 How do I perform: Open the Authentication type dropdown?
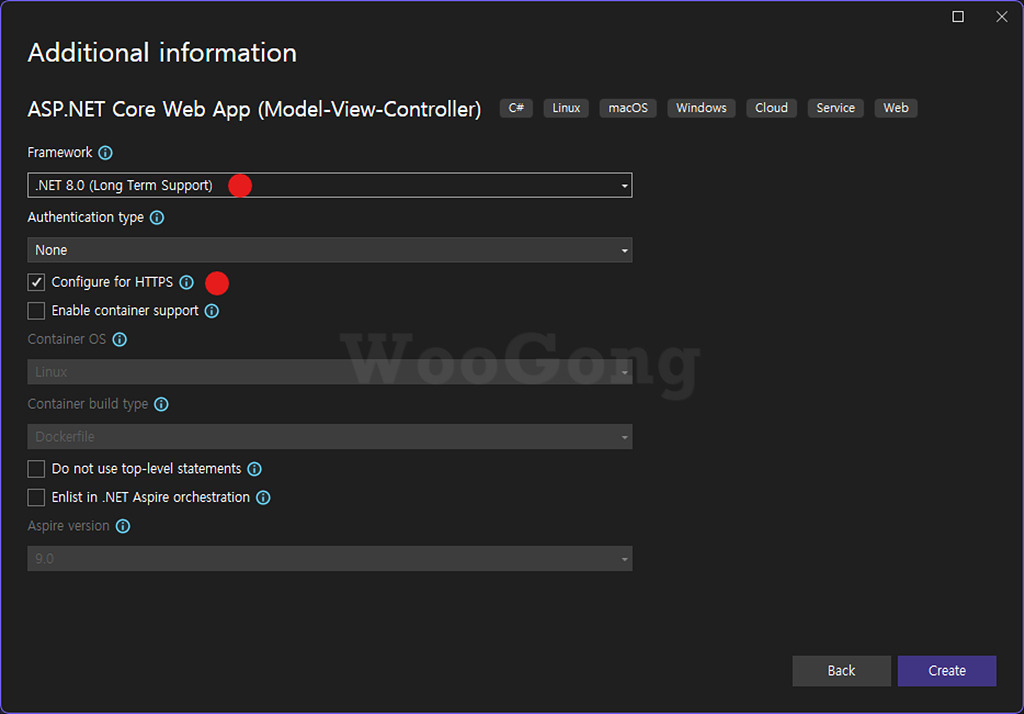[330, 250]
